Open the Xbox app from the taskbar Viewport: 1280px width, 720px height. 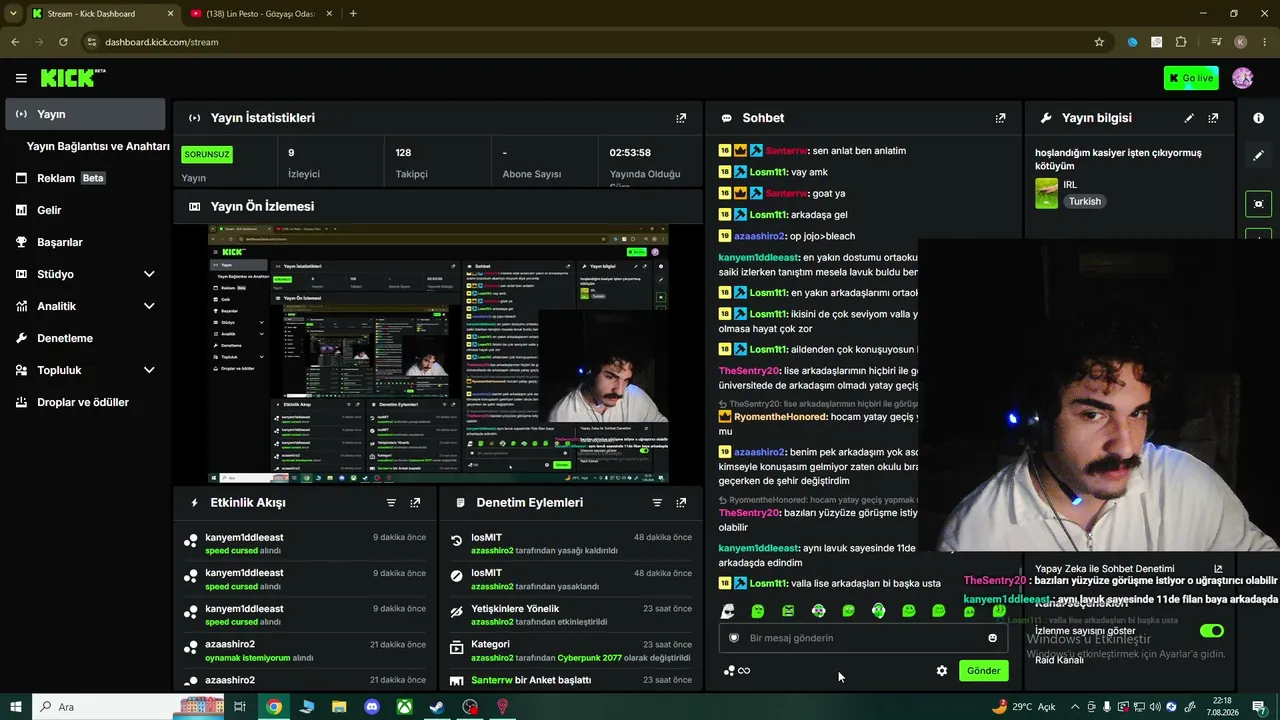coord(404,707)
